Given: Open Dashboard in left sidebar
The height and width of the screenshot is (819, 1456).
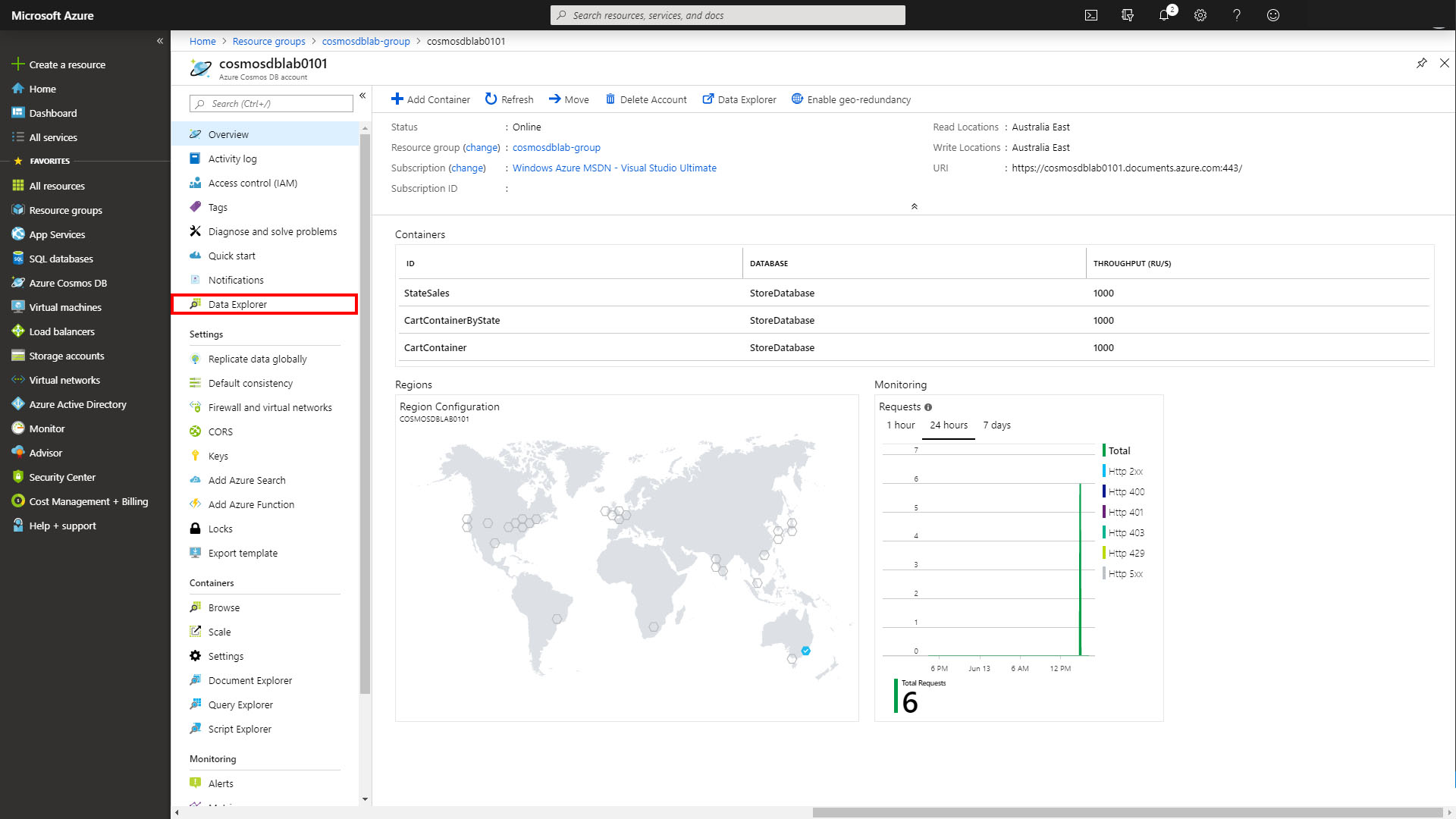Looking at the screenshot, I should point(45,113).
